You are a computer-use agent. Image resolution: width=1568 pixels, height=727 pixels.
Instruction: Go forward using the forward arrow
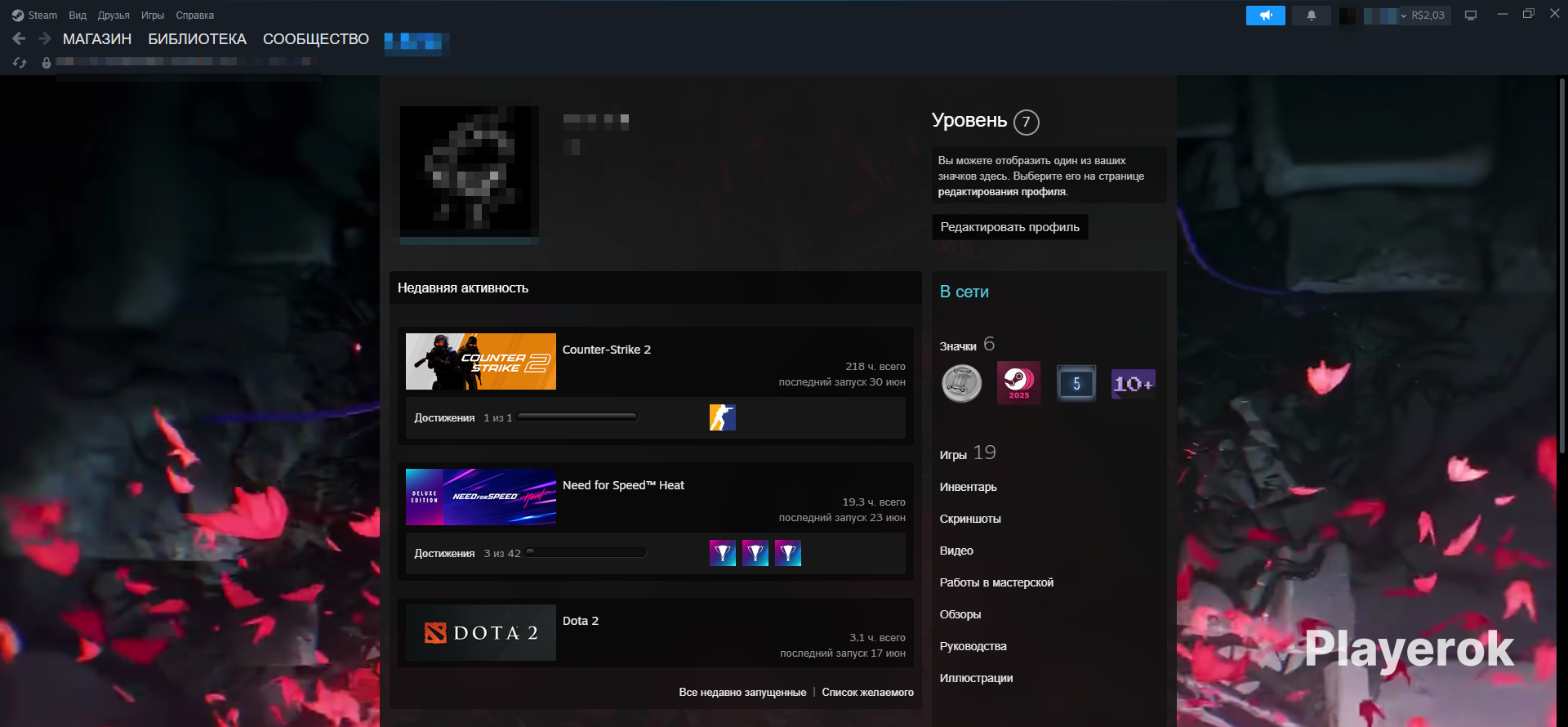(x=45, y=38)
